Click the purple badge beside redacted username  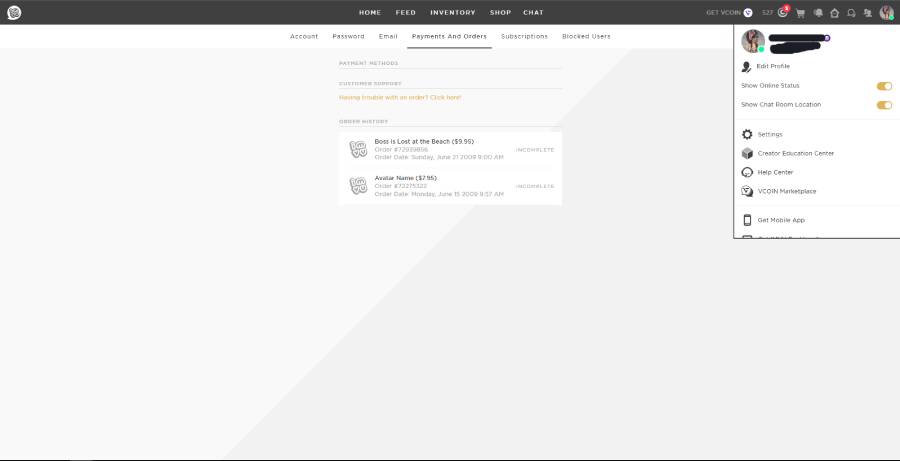pyautogui.click(x=827, y=38)
